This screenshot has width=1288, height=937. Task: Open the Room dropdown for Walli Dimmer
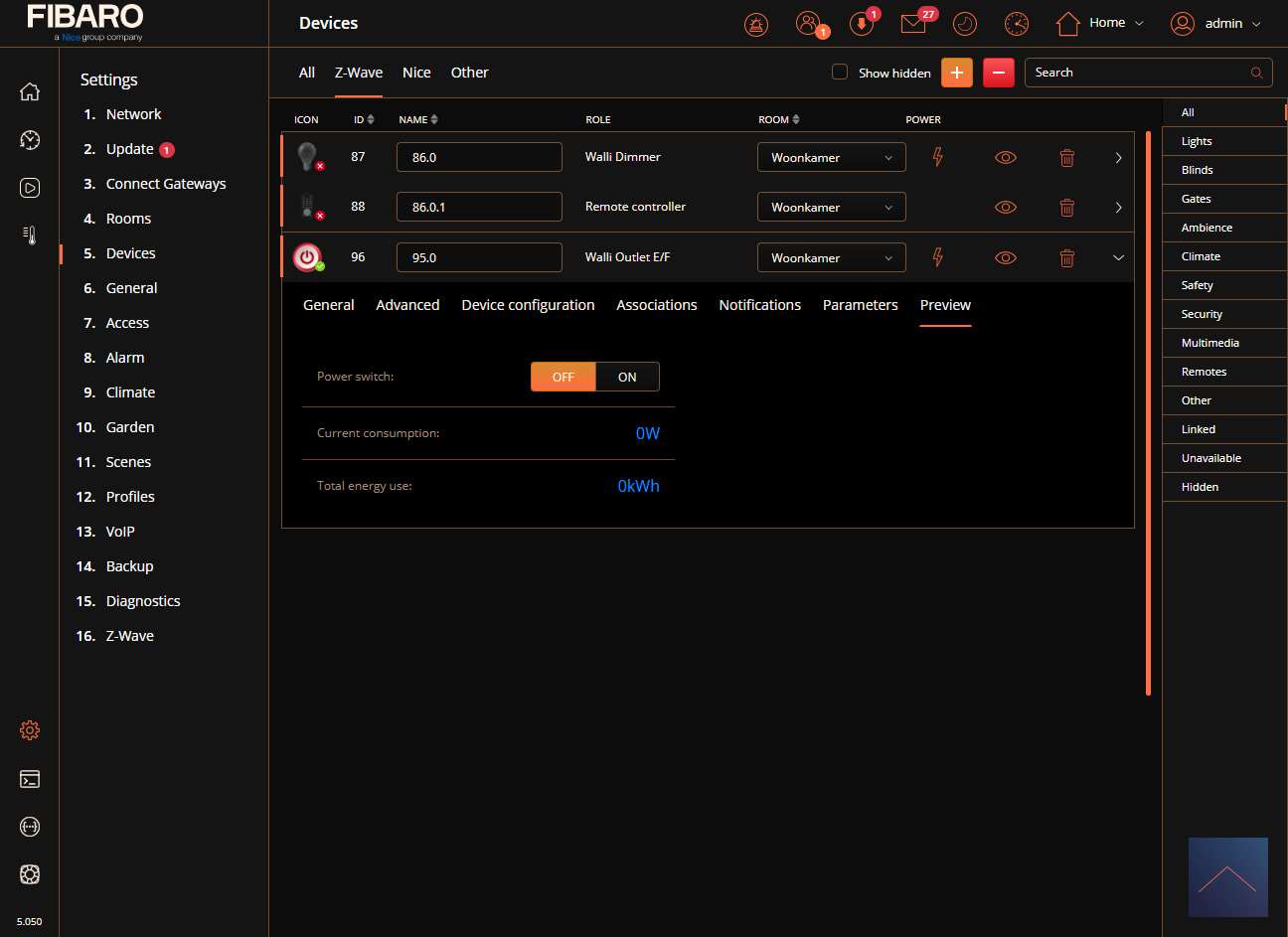coord(831,158)
